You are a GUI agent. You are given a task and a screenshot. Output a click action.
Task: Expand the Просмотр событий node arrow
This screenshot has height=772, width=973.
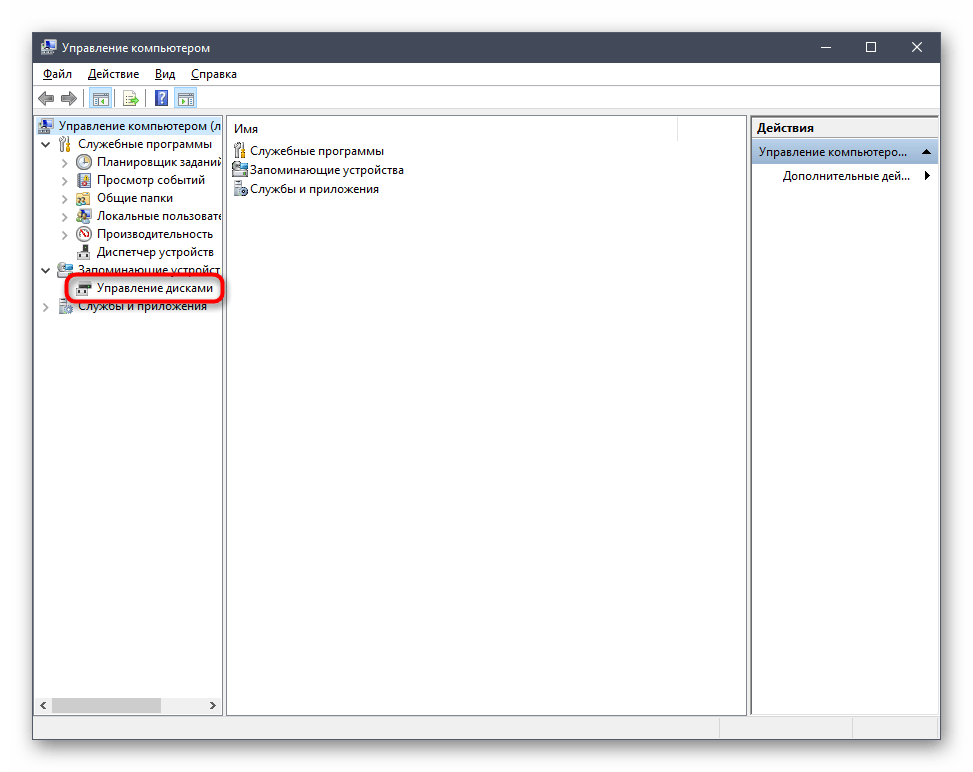65,180
